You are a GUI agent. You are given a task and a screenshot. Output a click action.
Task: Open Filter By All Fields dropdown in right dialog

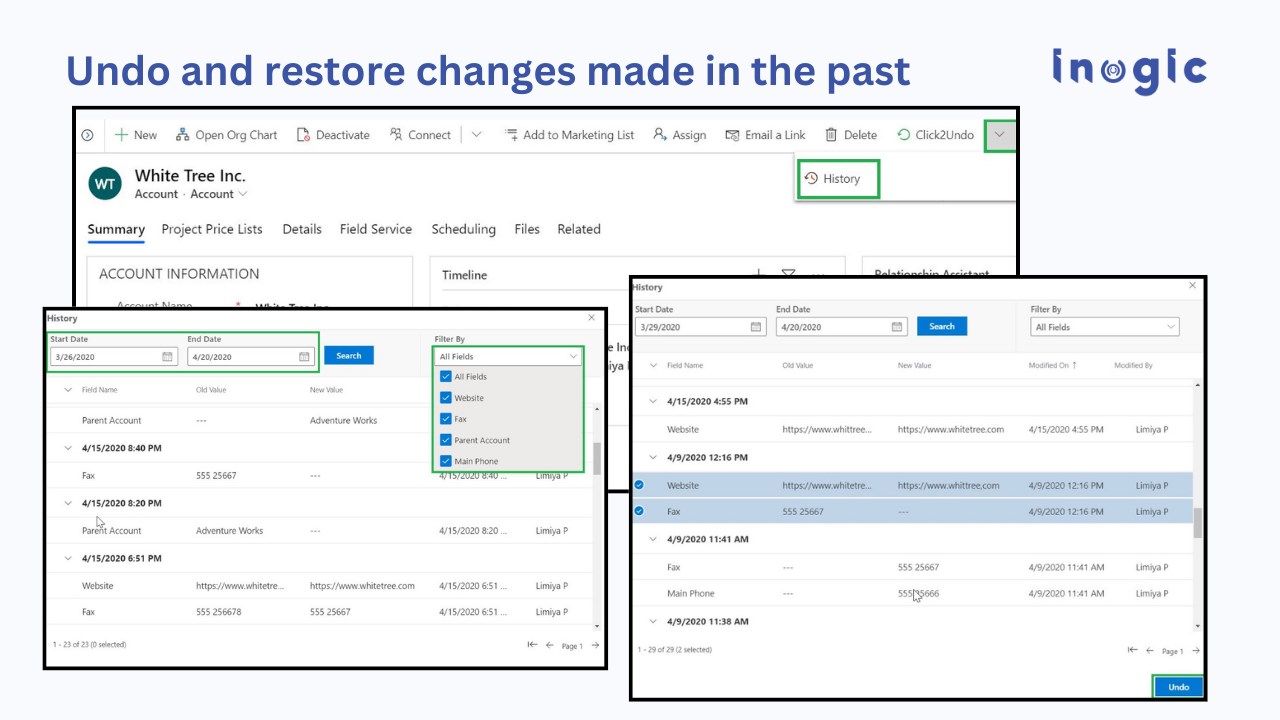tap(1105, 327)
